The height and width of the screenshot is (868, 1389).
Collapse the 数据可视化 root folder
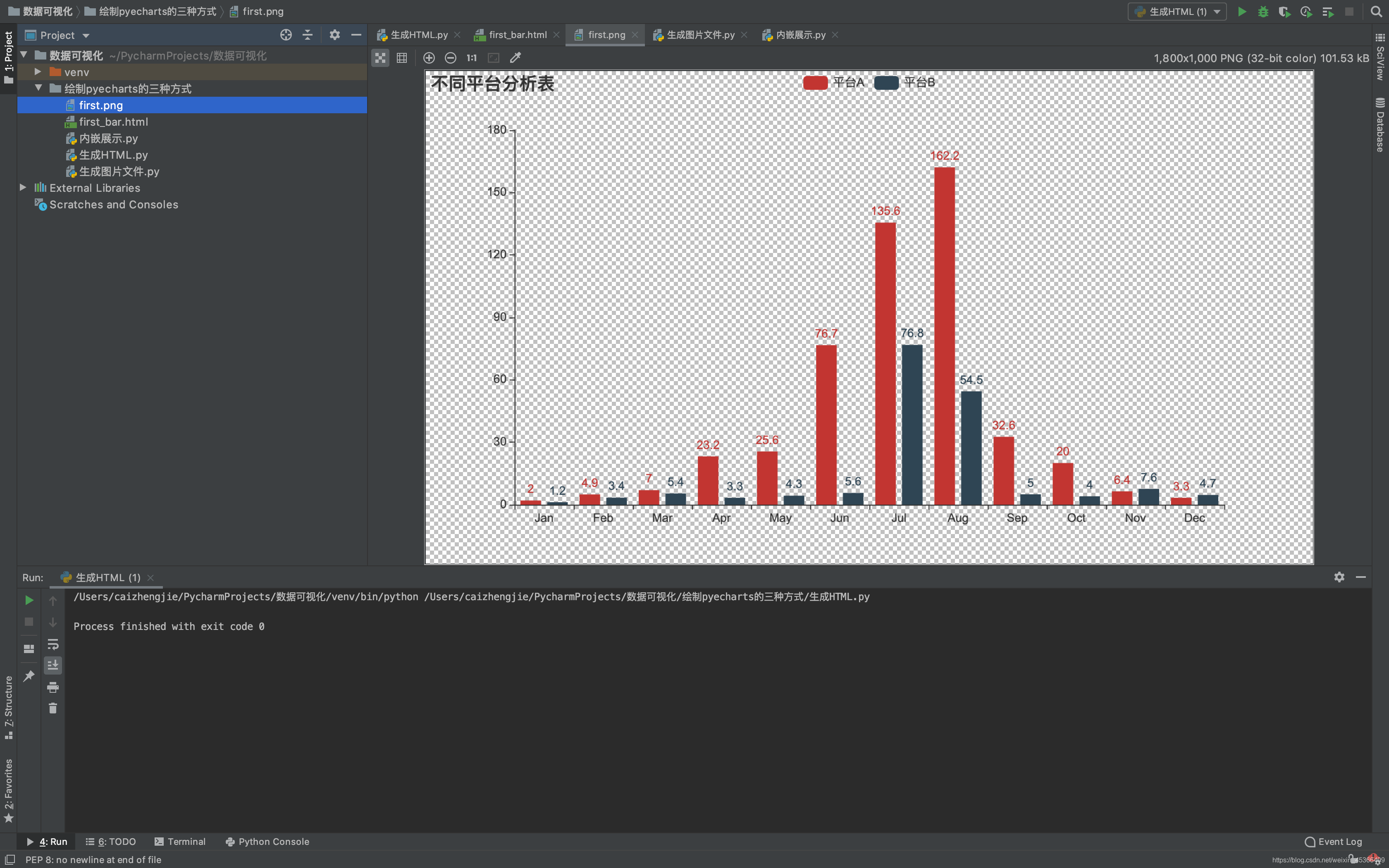(x=24, y=55)
